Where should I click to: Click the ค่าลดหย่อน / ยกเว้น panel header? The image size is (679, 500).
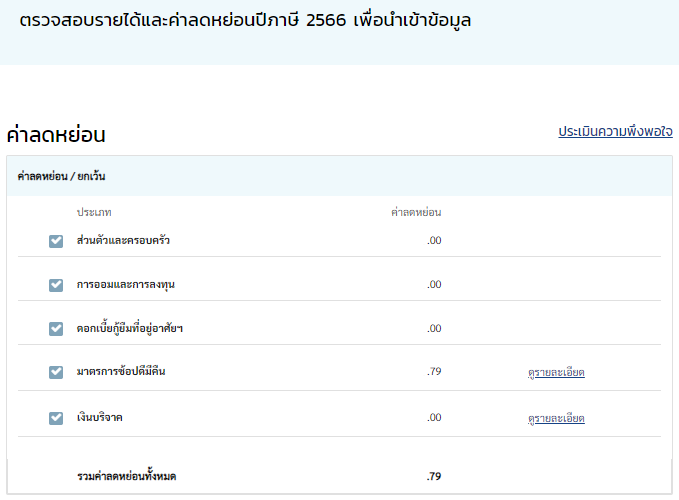pyautogui.click(x=340, y=176)
